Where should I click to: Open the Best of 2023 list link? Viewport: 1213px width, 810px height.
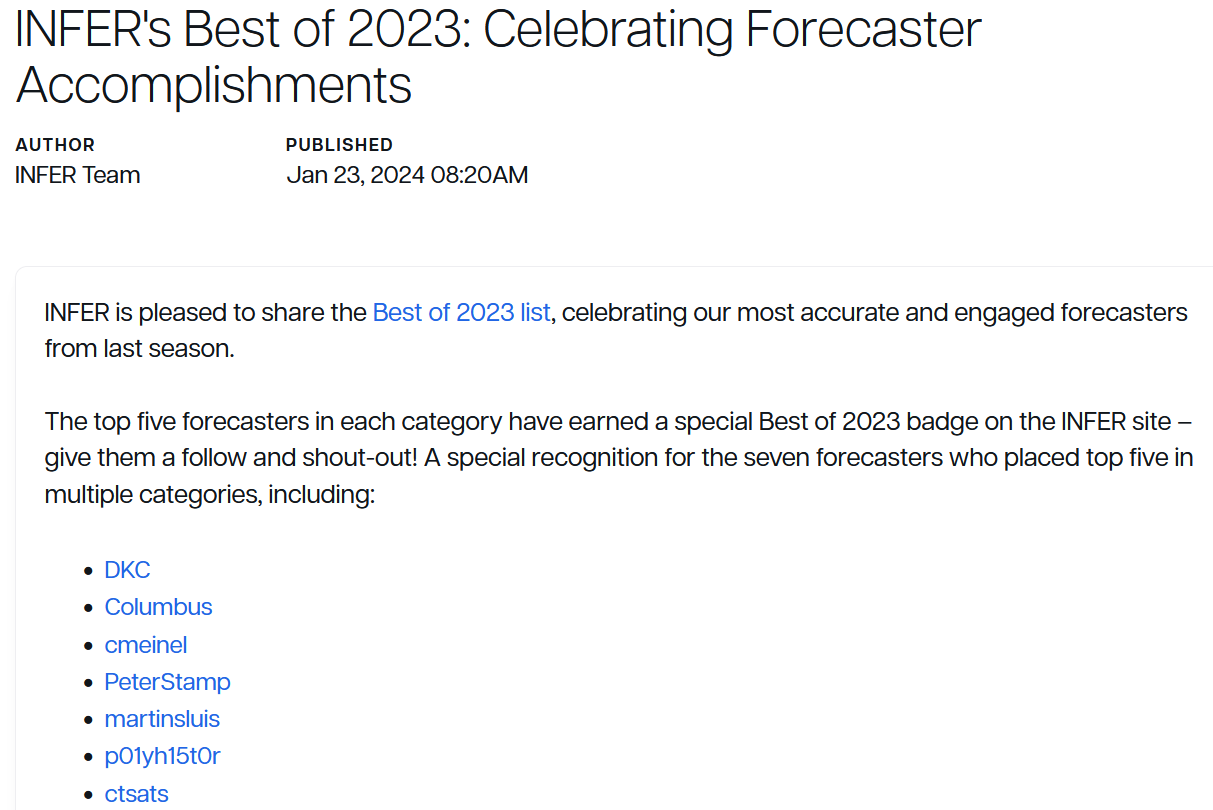click(461, 313)
